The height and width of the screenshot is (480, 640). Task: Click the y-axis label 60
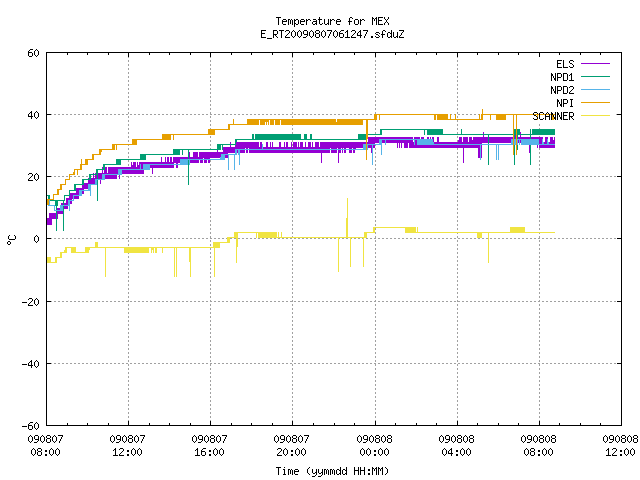(x=33, y=53)
